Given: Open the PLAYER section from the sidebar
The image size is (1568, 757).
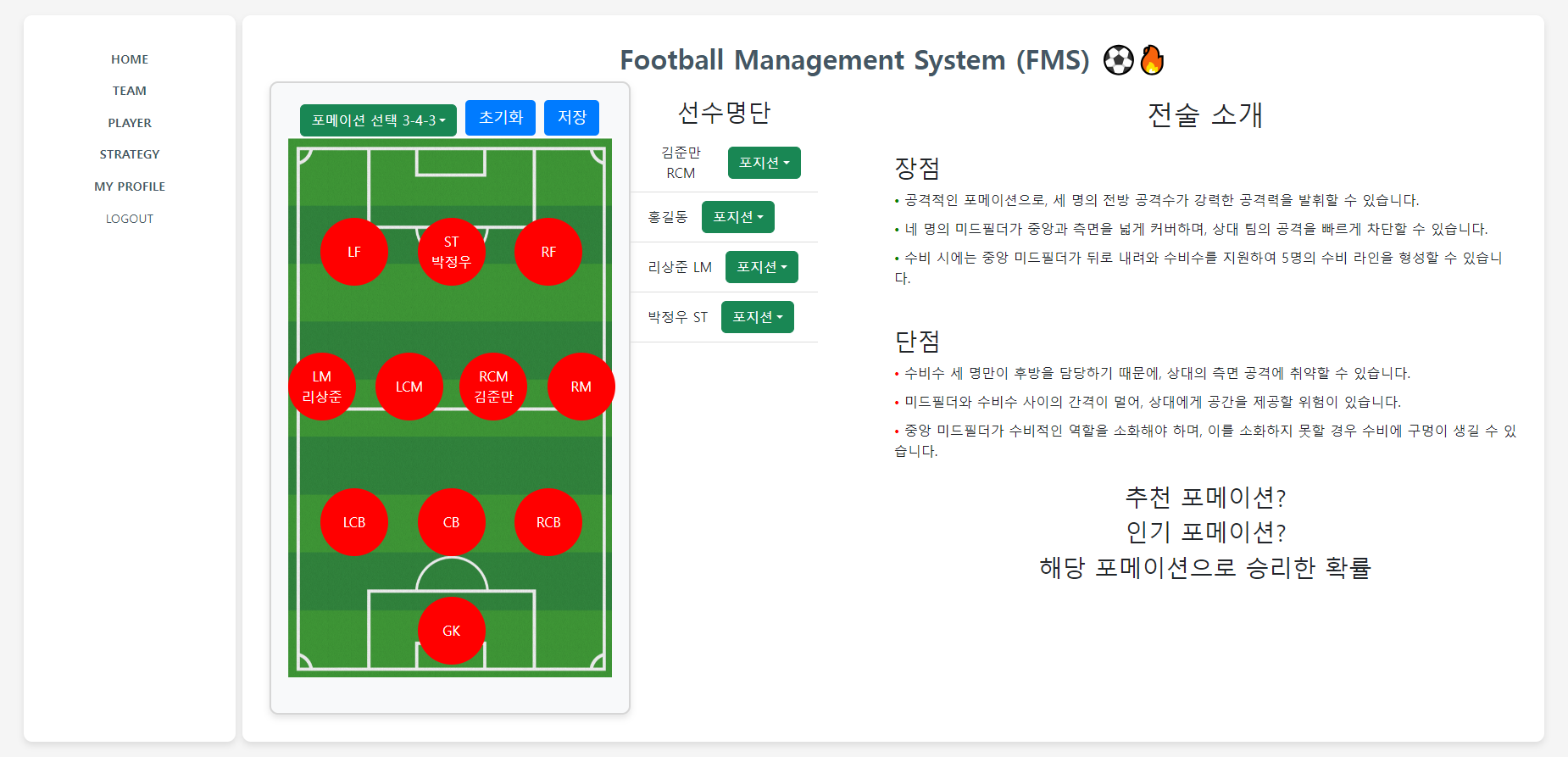Looking at the screenshot, I should [129, 122].
